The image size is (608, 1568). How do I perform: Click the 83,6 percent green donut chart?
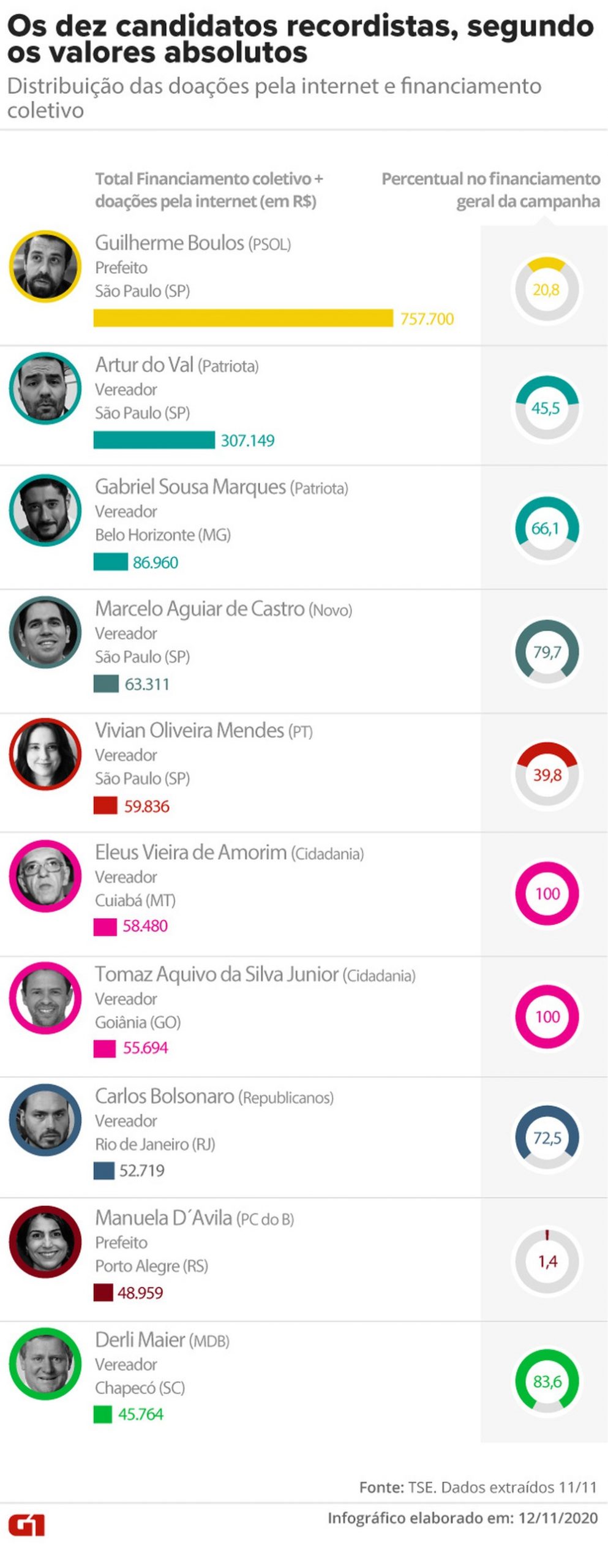tap(547, 1381)
